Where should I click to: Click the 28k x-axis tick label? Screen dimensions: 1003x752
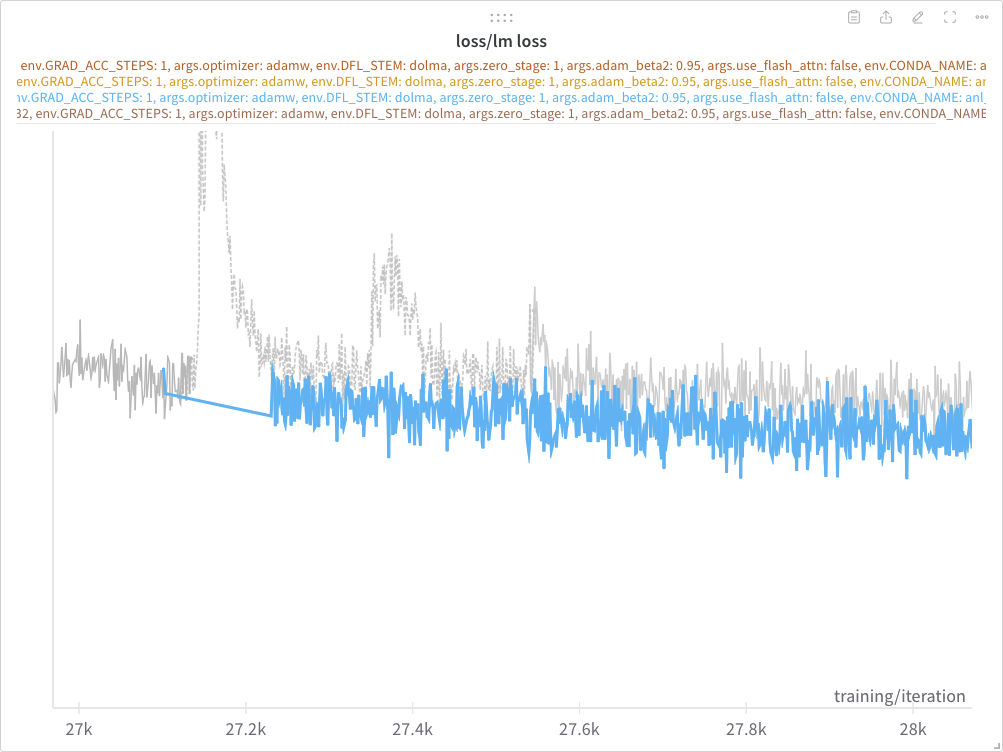[x=913, y=728]
